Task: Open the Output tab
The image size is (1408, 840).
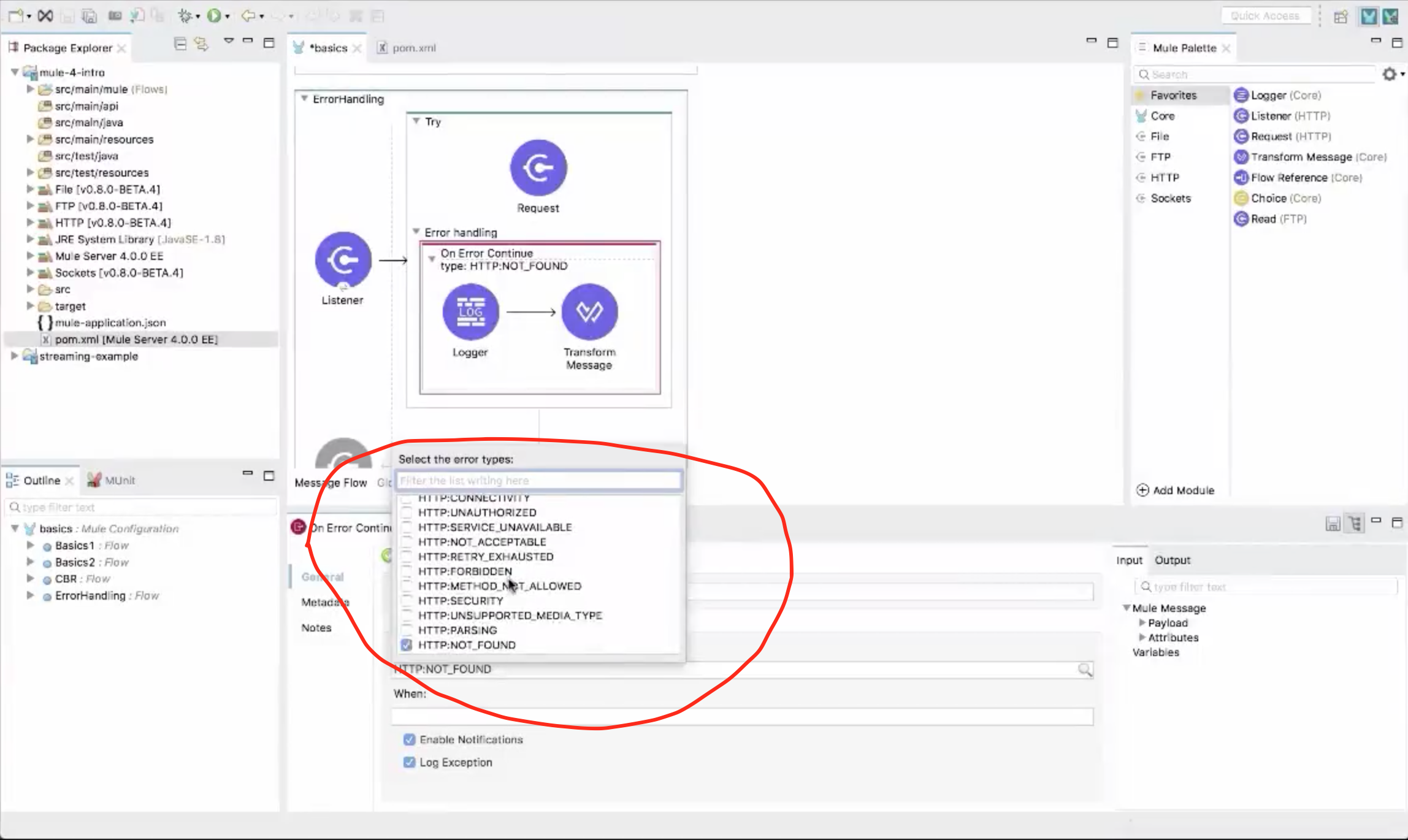Action: [1172, 560]
